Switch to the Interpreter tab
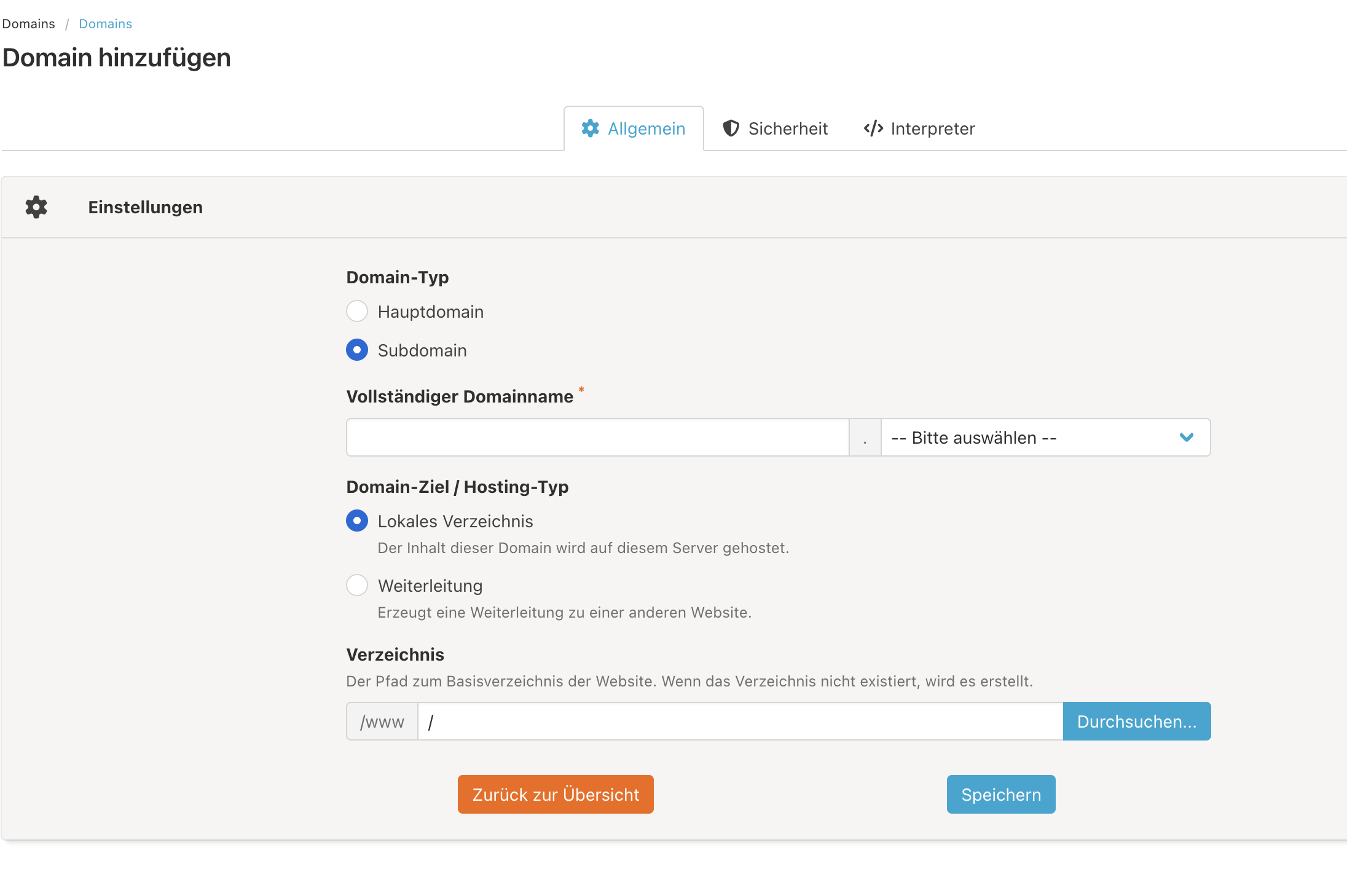This screenshot has height=896, width=1347. 919,128
